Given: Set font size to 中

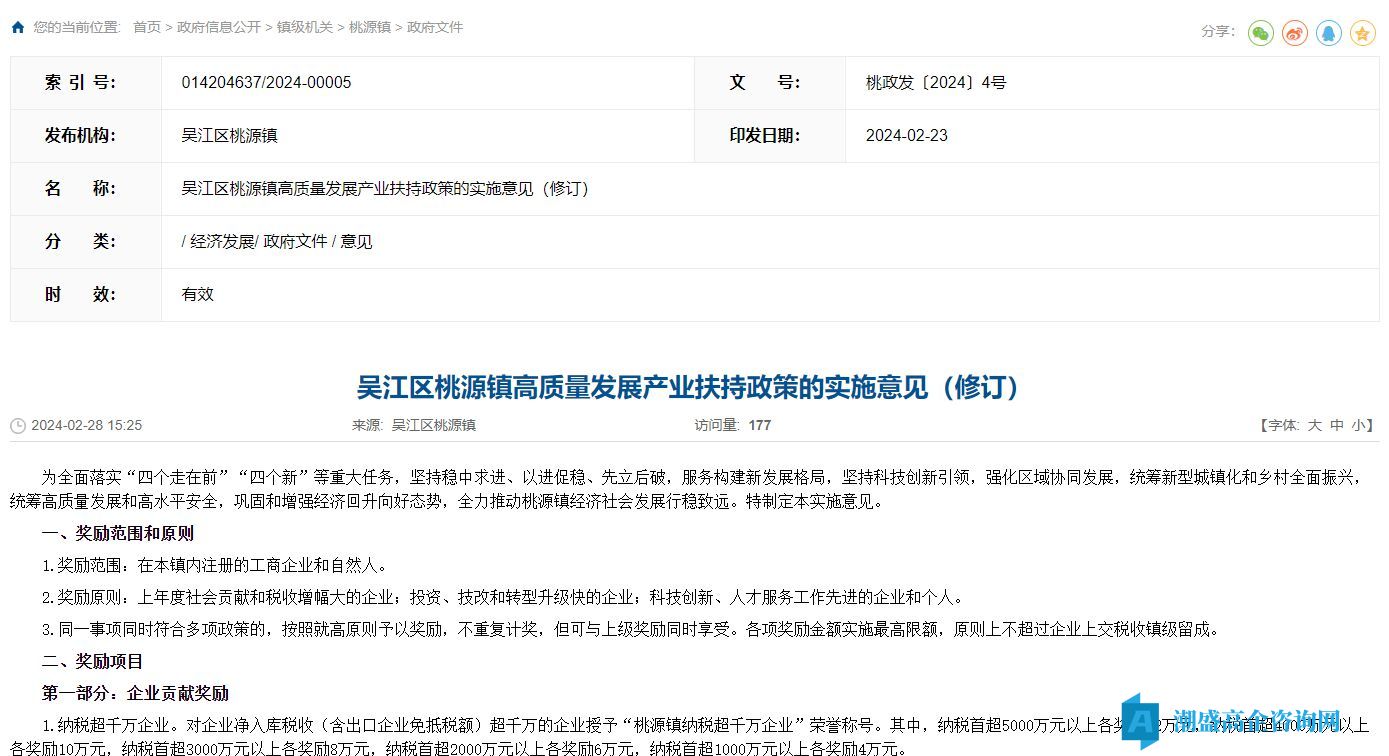Looking at the screenshot, I should pos(1337,425).
